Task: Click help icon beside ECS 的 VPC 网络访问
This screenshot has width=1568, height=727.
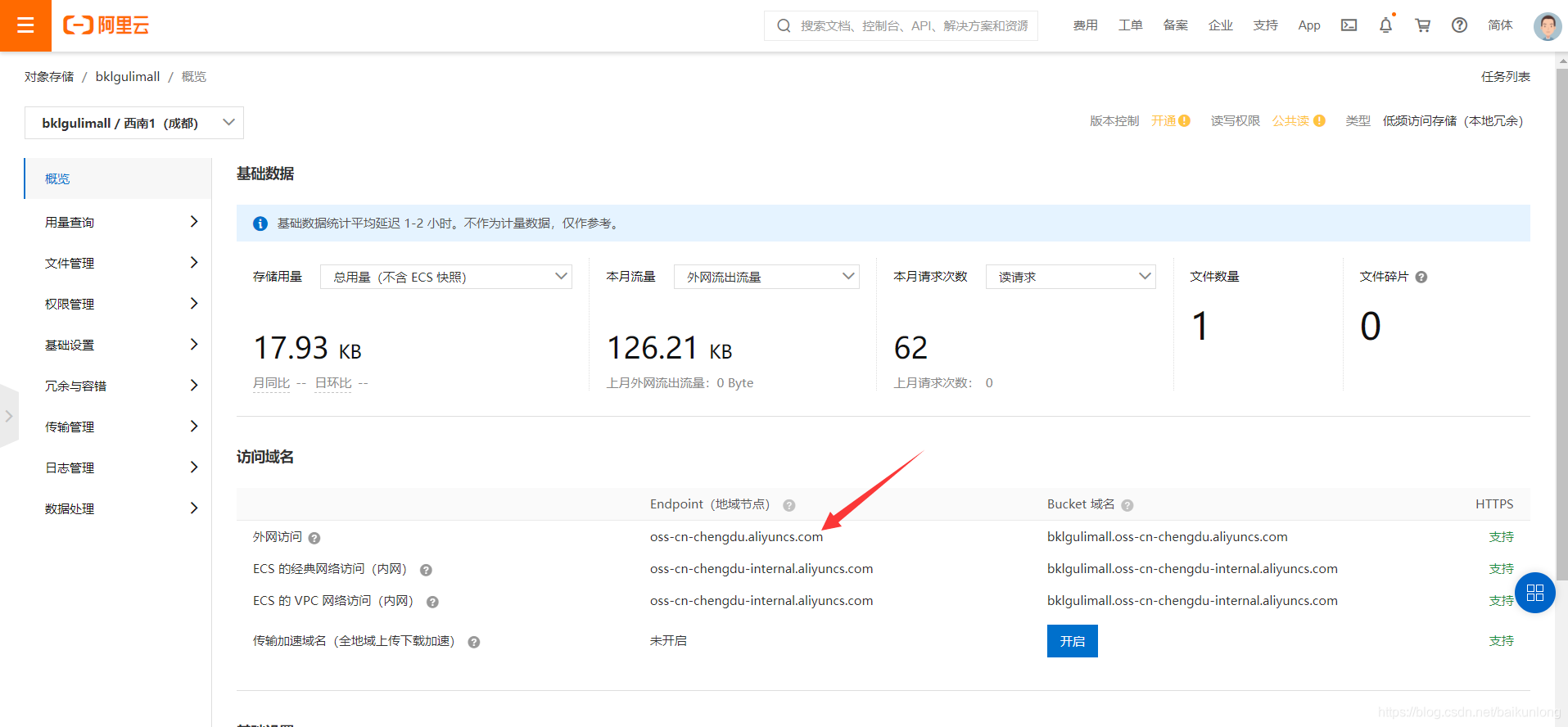Action: click(432, 602)
